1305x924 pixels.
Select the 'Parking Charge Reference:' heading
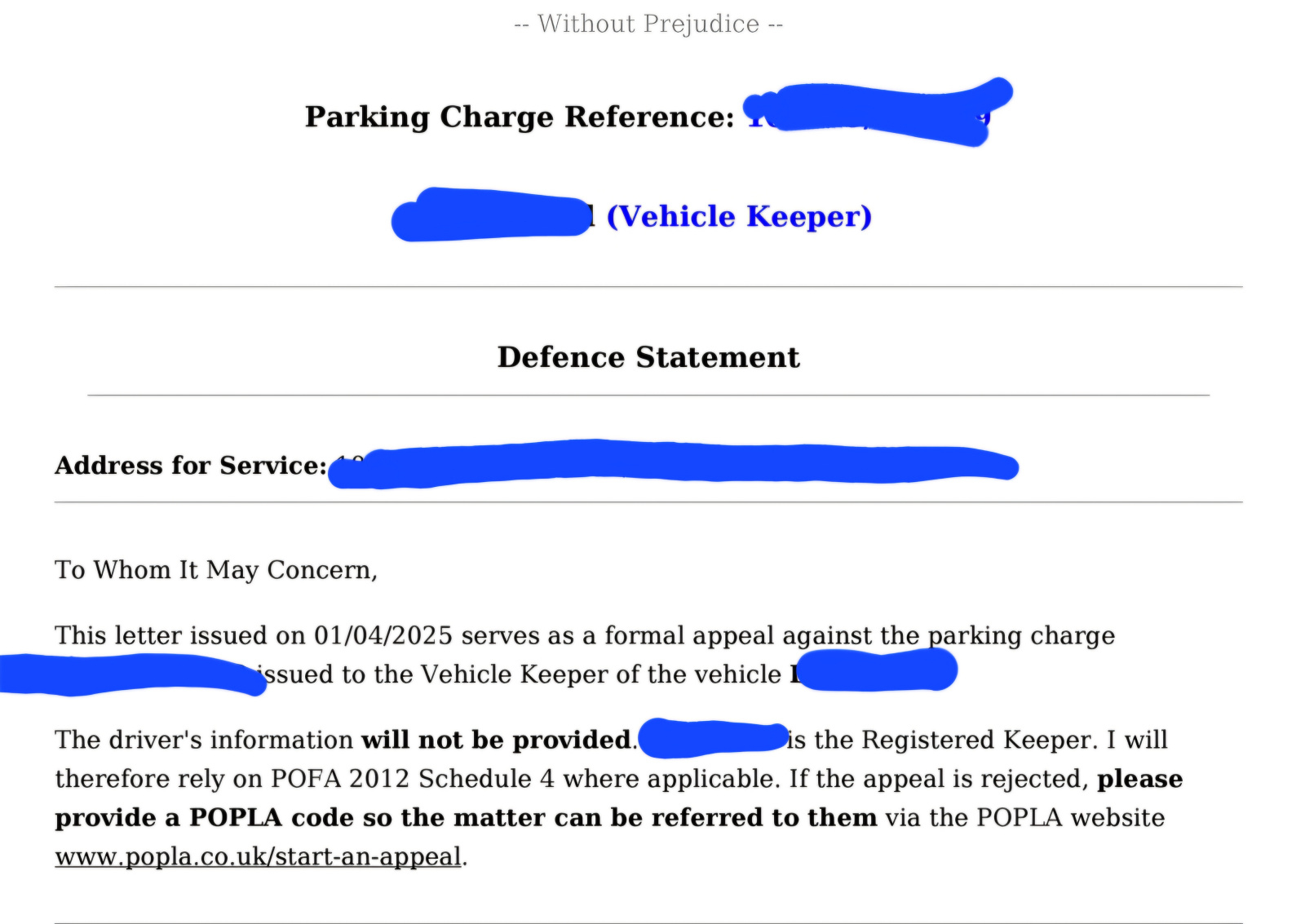click(x=520, y=117)
